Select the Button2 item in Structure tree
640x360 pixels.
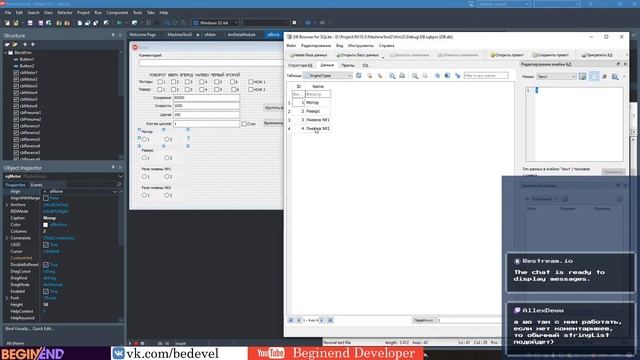click(x=27, y=66)
